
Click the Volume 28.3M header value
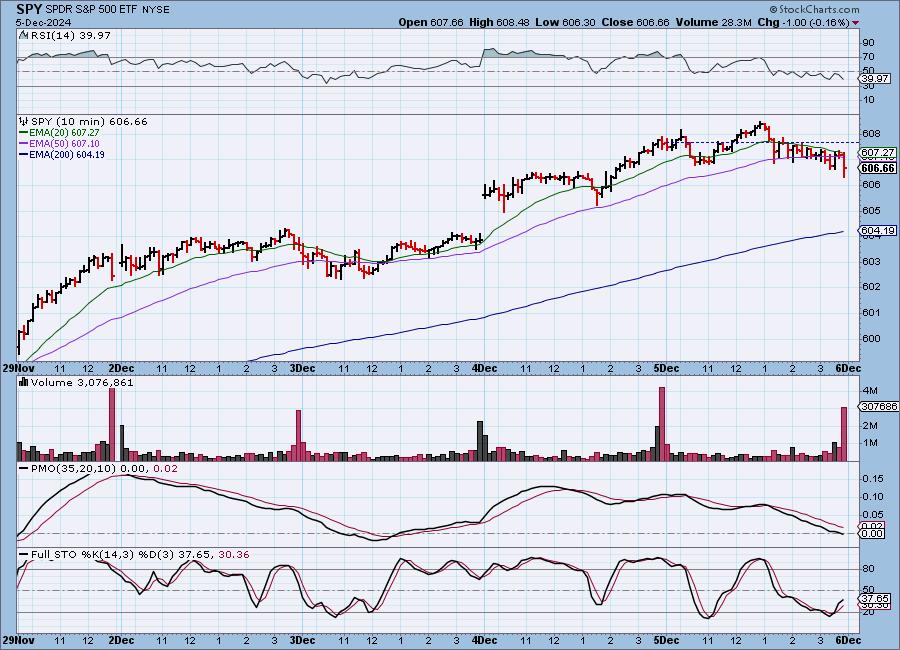pyautogui.click(x=713, y=22)
